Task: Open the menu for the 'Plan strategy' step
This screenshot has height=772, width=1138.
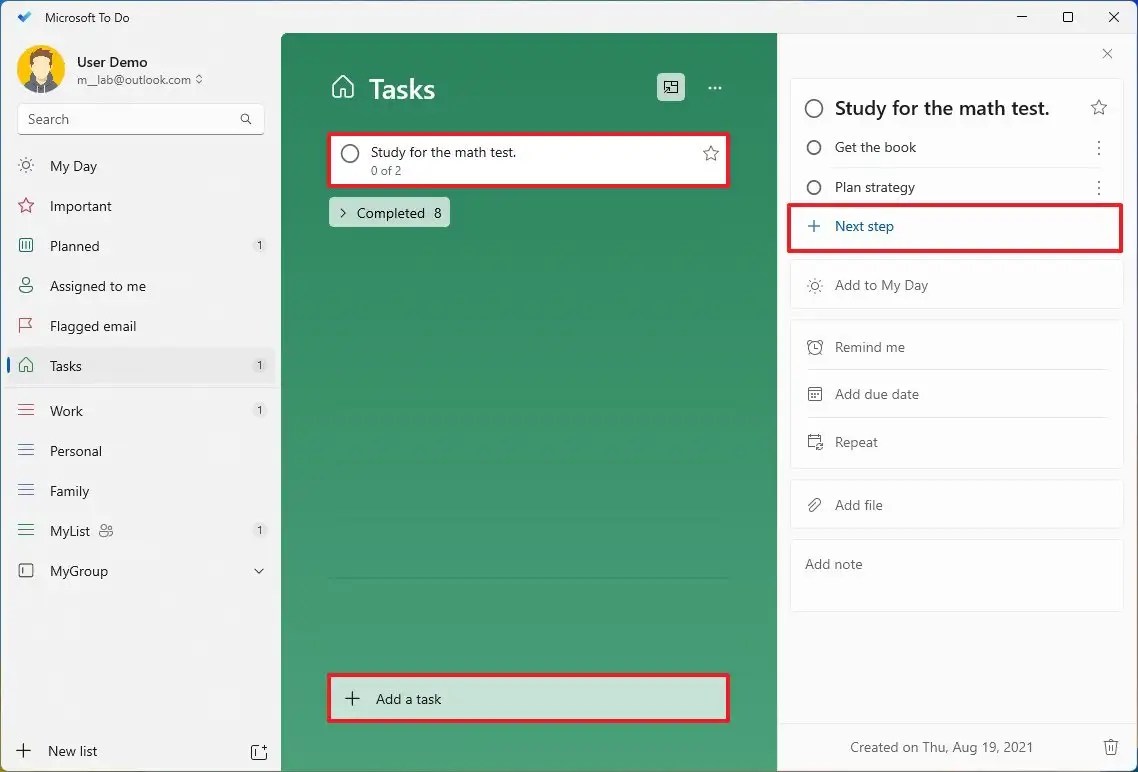Action: click(1099, 187)
